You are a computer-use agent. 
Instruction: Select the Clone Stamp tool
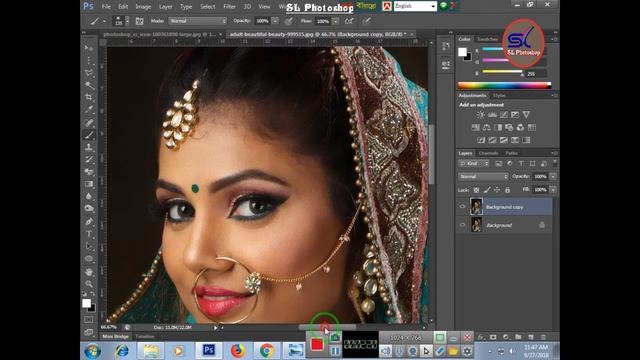89,147
